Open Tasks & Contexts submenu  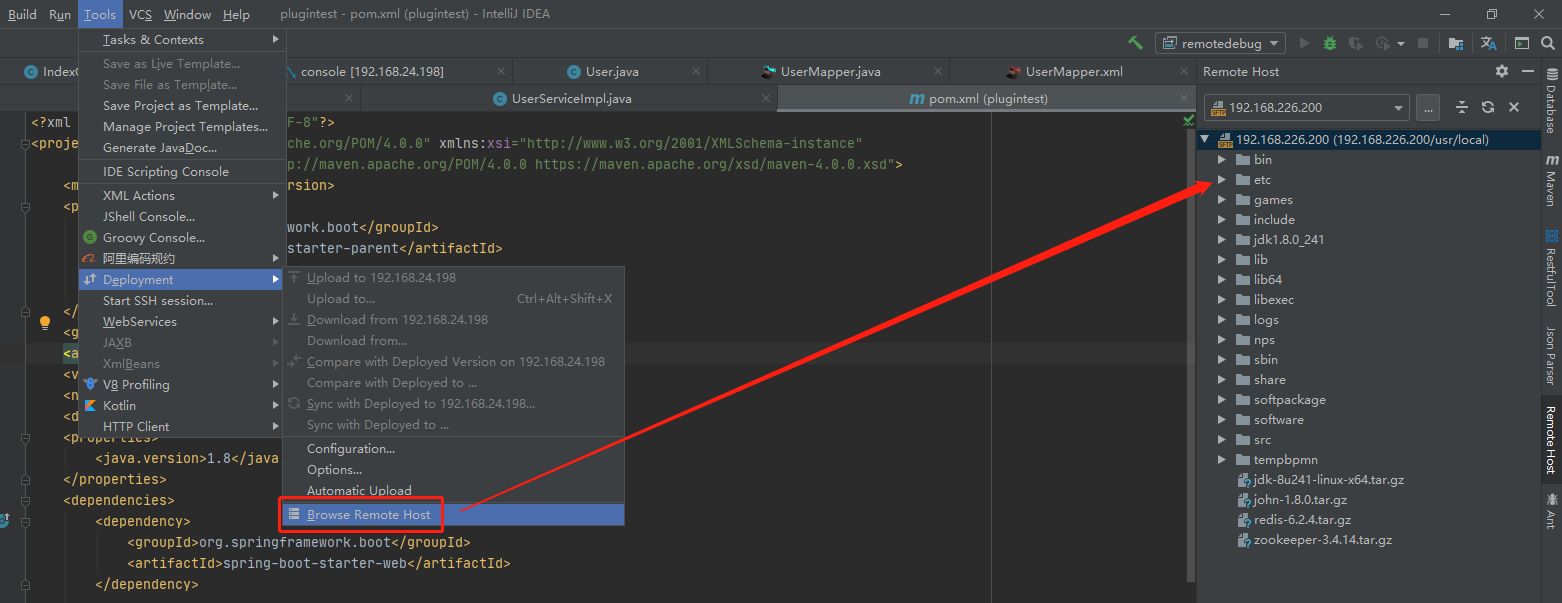183,39
